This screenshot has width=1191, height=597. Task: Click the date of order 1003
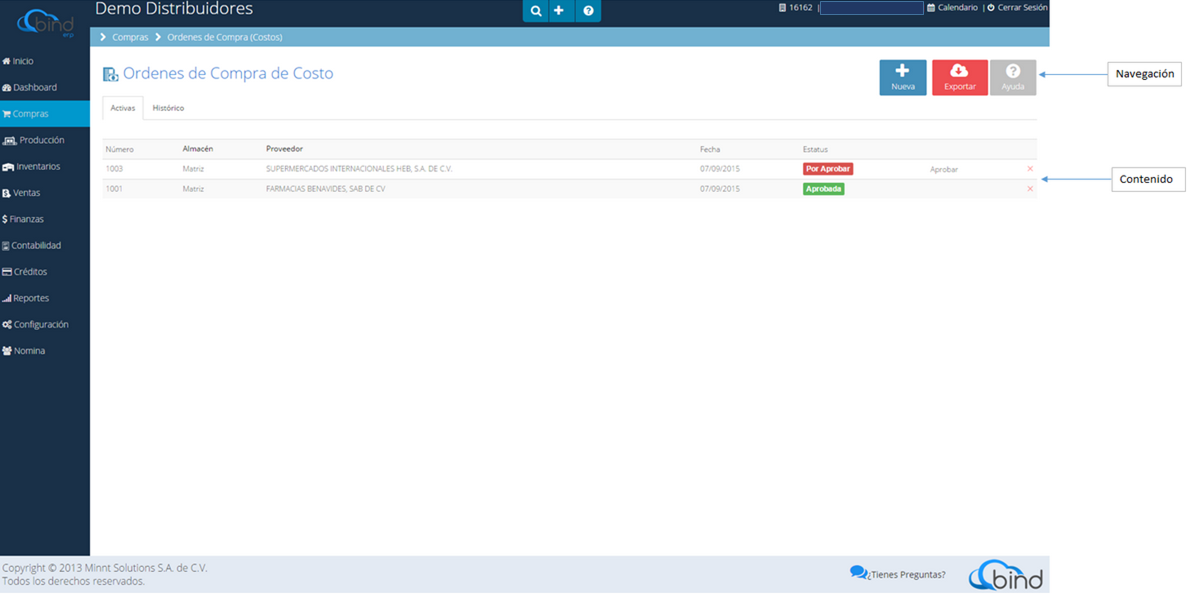719,169
